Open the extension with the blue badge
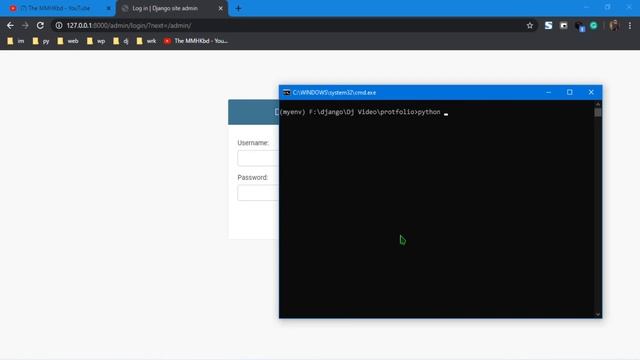The width and height of the screenshot is (640, 360). [579, 26]
